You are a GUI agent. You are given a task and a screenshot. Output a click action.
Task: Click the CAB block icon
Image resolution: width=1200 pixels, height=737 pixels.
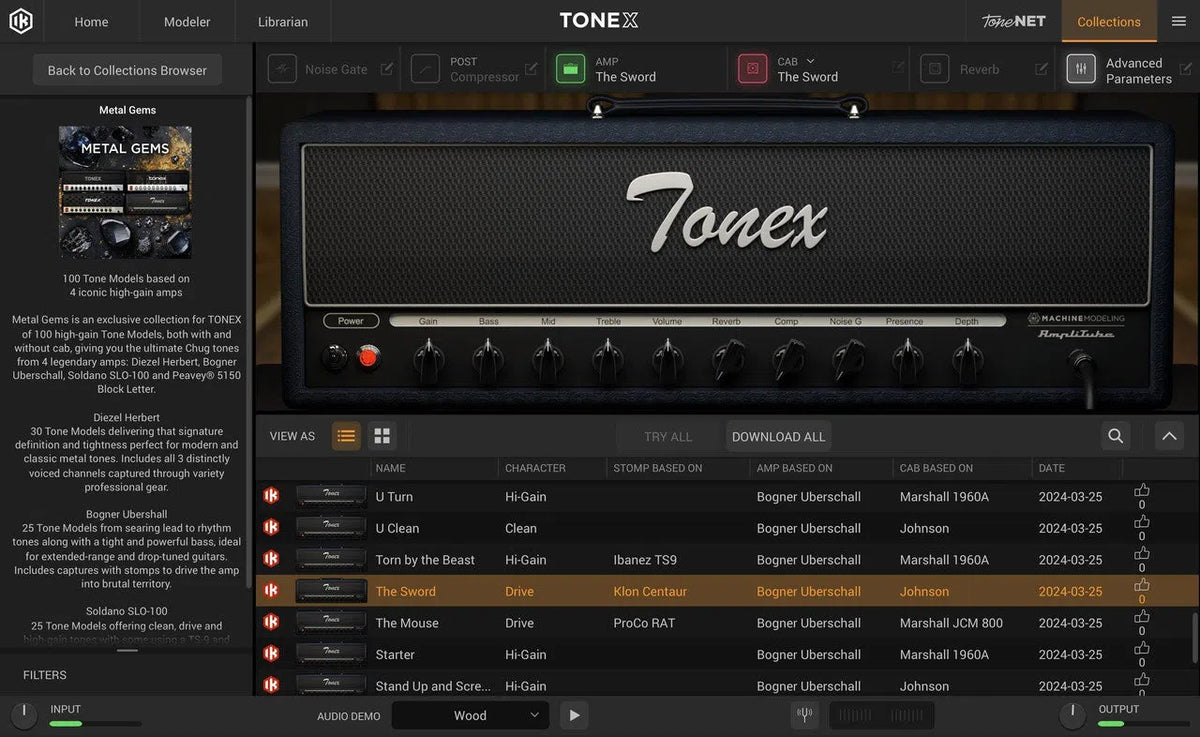pyautogui.click(x=752, y=68)
